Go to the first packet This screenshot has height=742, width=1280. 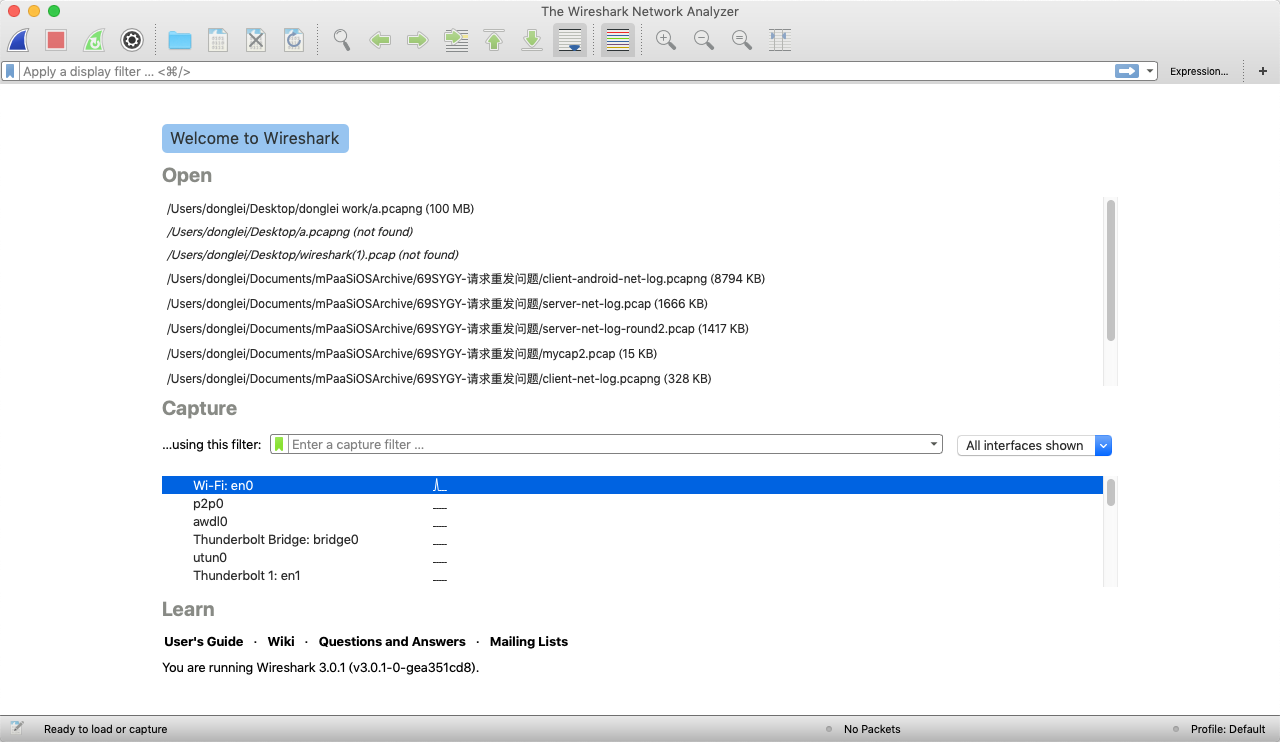click(494, 40)
